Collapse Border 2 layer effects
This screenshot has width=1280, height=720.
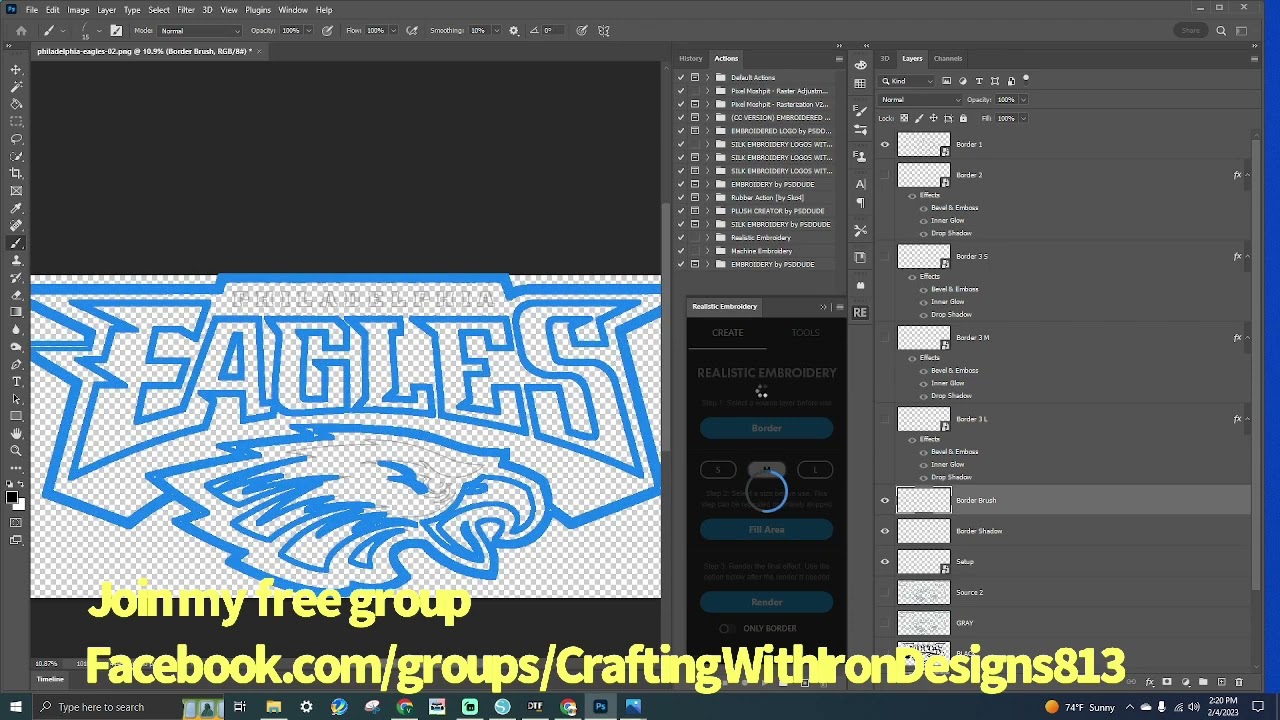click(x=1248, y=175)
